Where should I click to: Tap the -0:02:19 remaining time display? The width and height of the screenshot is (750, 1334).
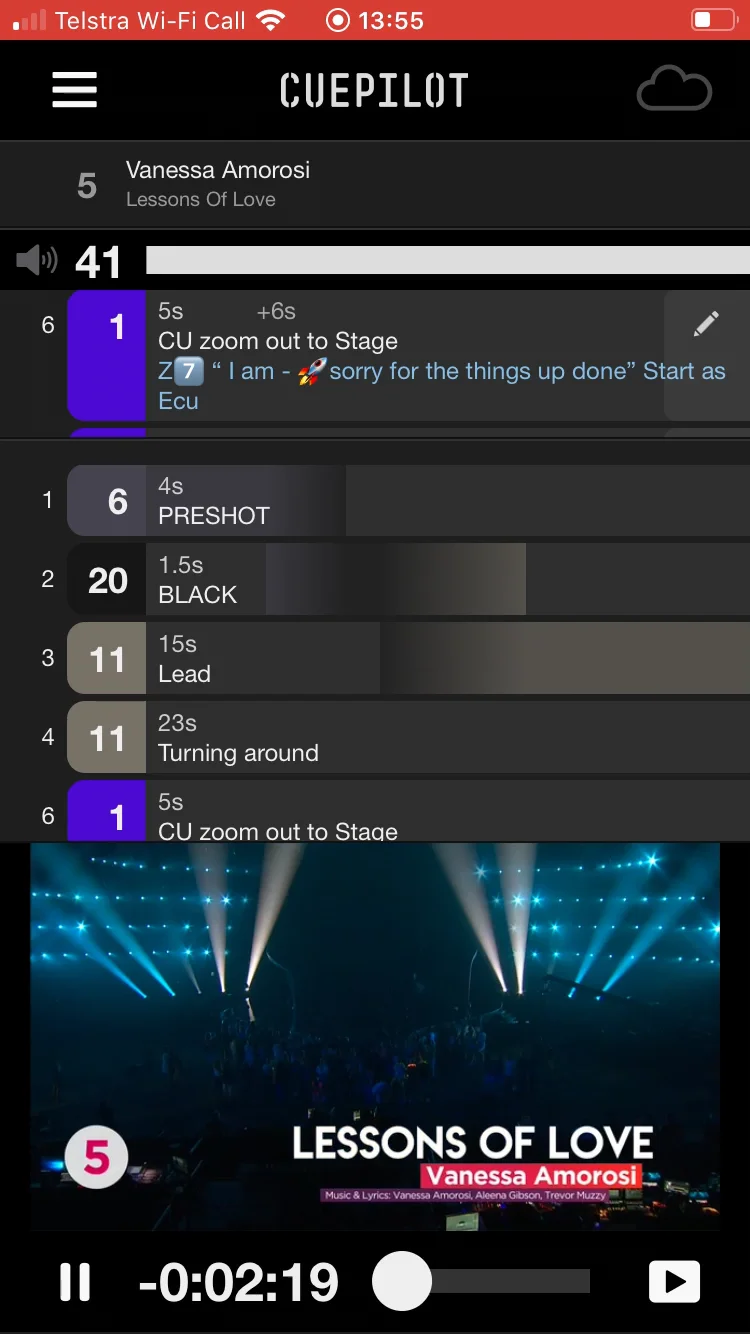tap(239, 1282)
